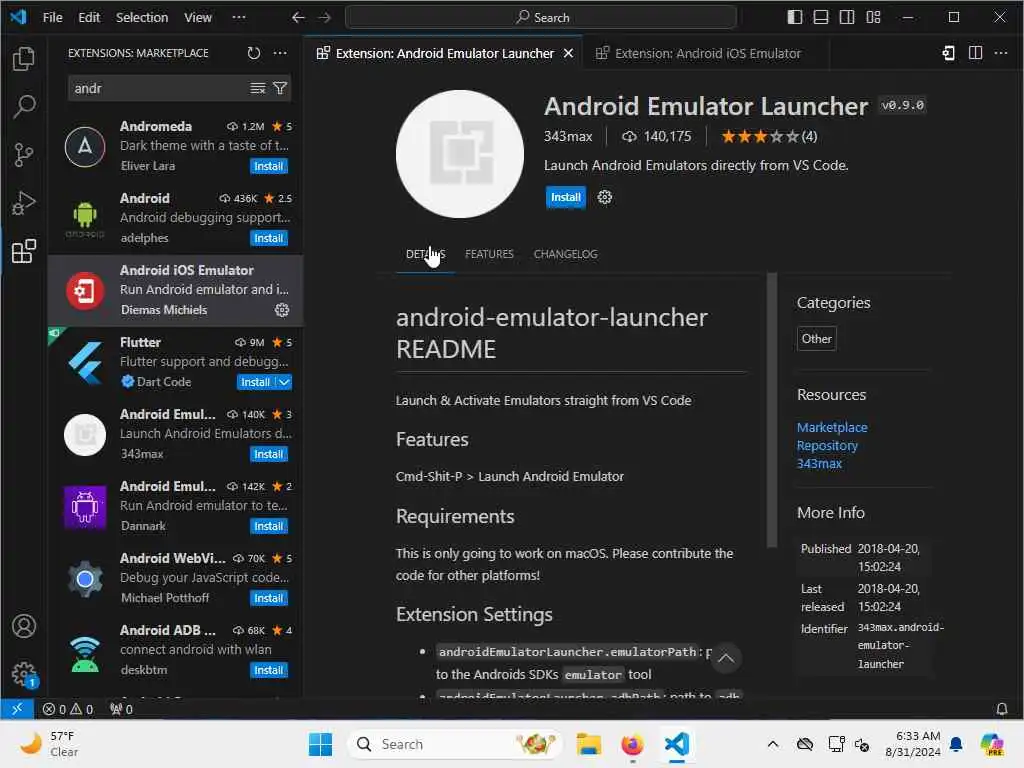
Task: Click manage gear for Android iOS Emulator
Action: pos(281,310)
